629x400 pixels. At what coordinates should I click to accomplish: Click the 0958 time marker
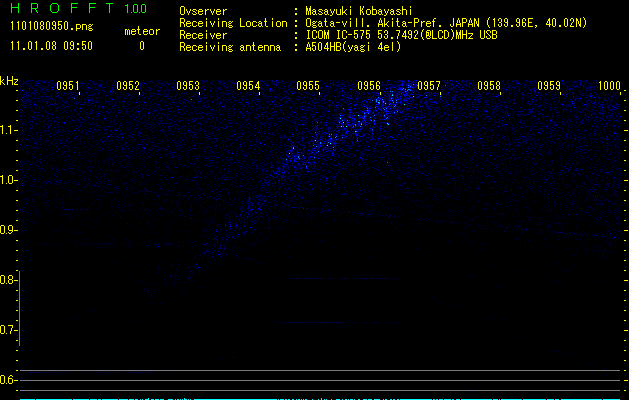(489, 86)
